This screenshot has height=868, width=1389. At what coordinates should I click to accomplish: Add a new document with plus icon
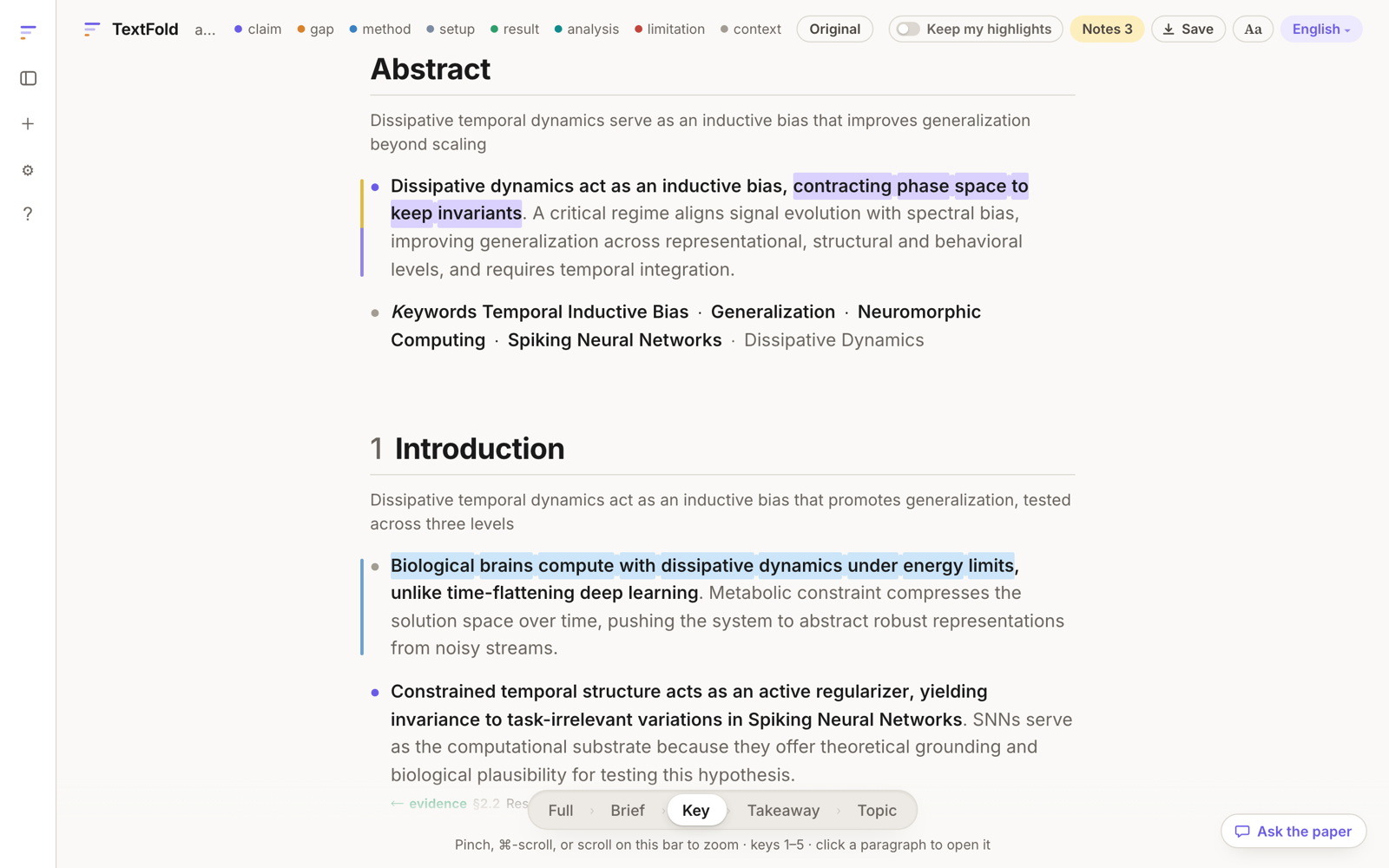coord(28,124)
